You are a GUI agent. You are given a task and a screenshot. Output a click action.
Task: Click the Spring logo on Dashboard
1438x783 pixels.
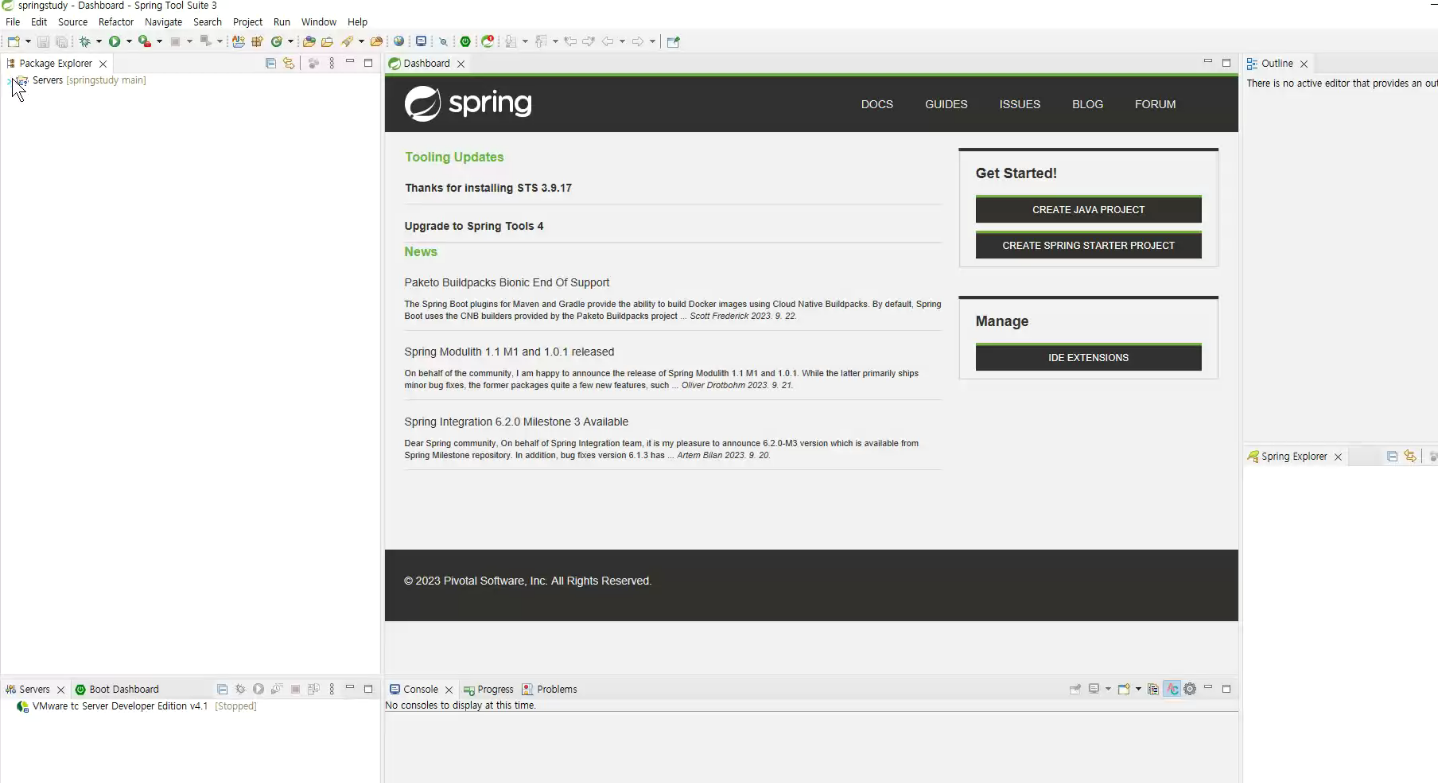468,104
